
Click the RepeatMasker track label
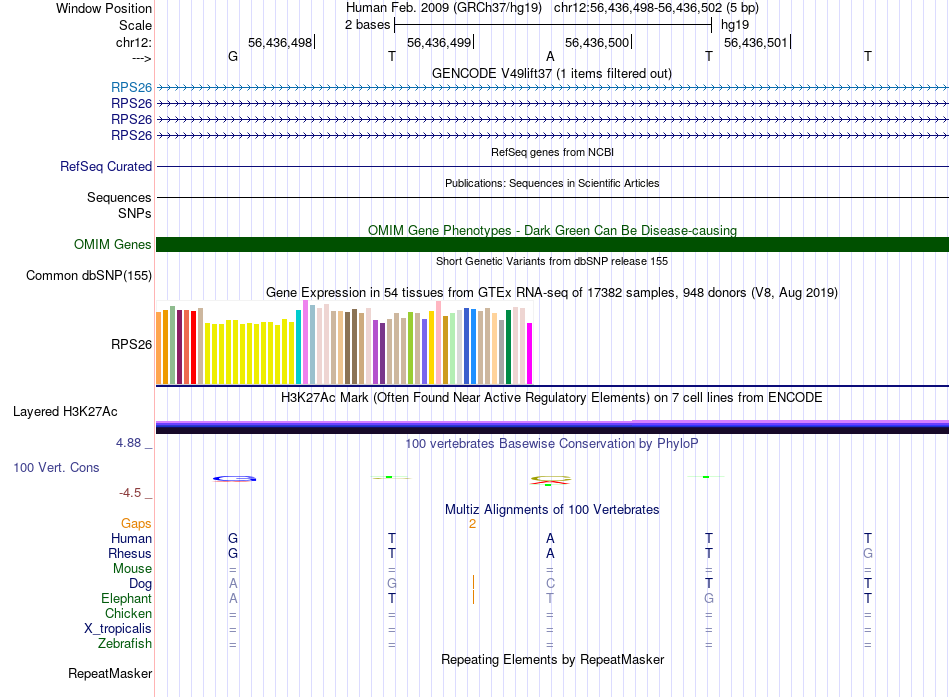110,673
